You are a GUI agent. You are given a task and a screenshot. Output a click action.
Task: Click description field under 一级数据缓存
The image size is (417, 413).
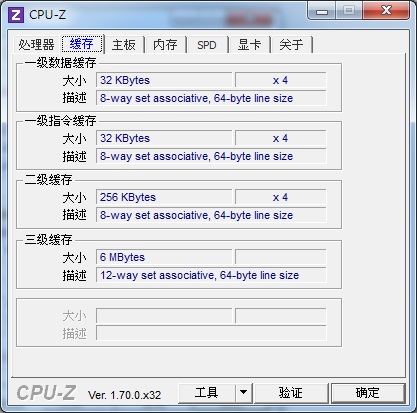(x=211, y=98)
